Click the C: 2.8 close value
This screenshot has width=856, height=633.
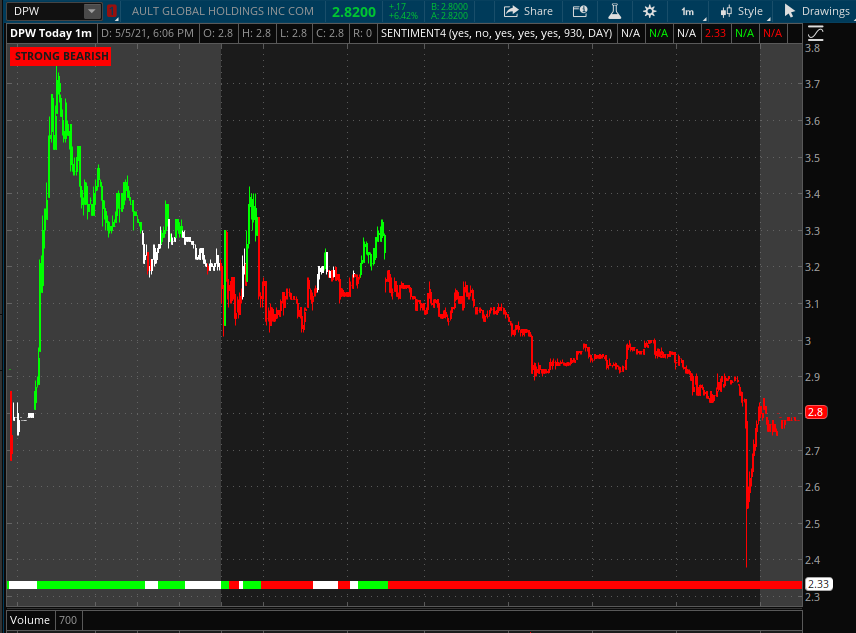[x=330, y=33]
